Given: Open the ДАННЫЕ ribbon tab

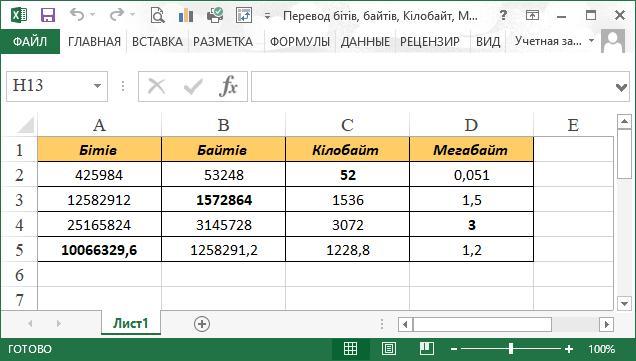Looking at the screenshot, I should 365,41.
